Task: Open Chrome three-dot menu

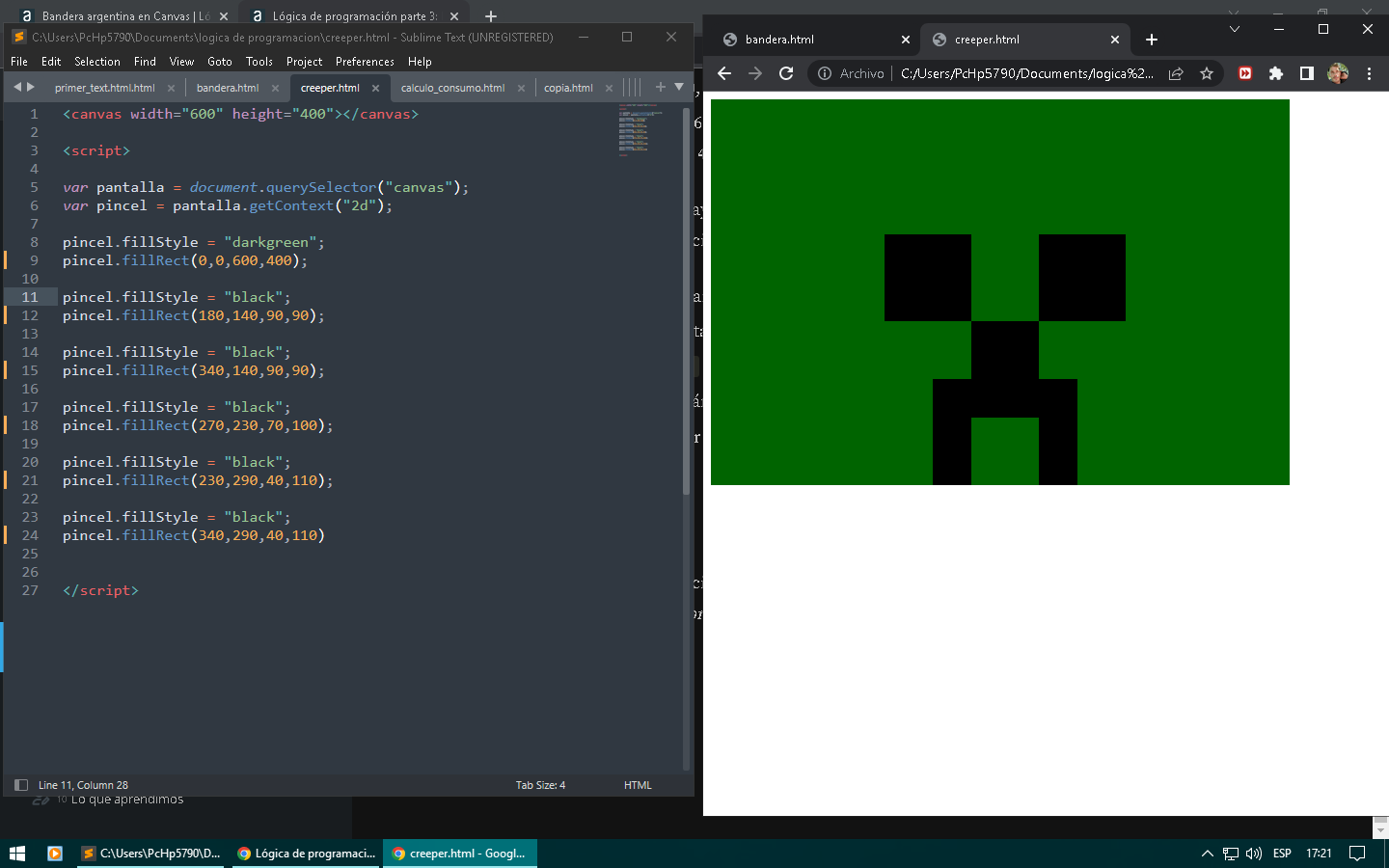Action: click(1369, 73)
